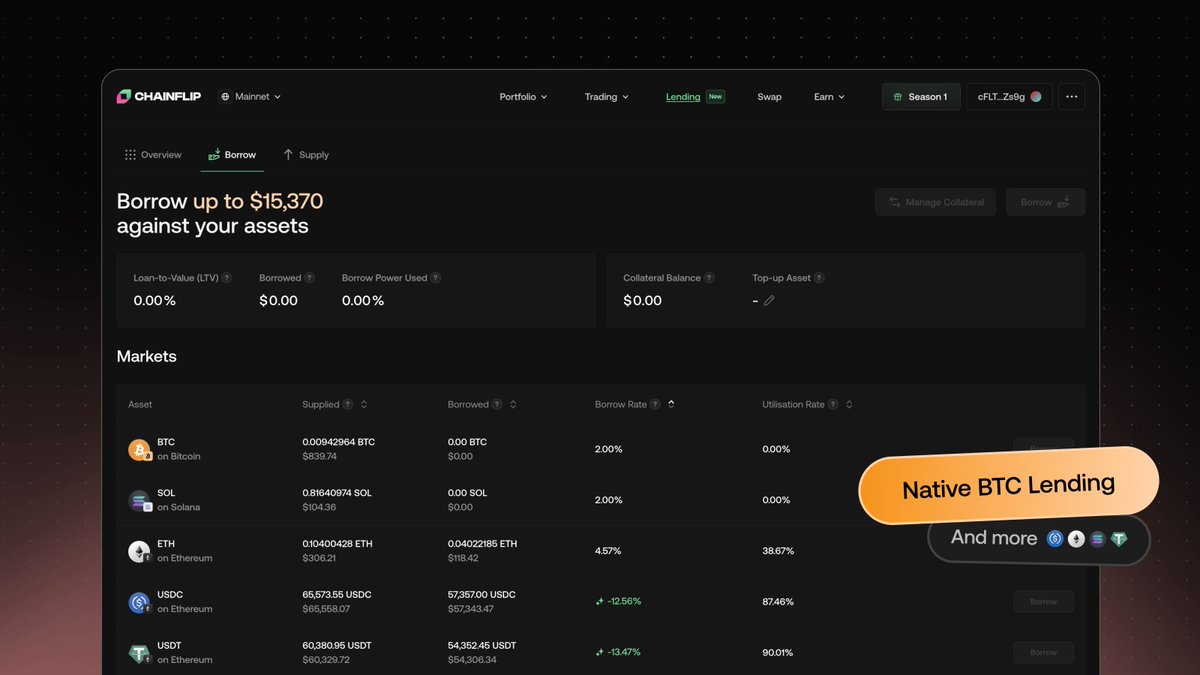Viewport: 1200px width, 675px height.
Task: Switch to the Supply tab
Action: pos(306,154)
